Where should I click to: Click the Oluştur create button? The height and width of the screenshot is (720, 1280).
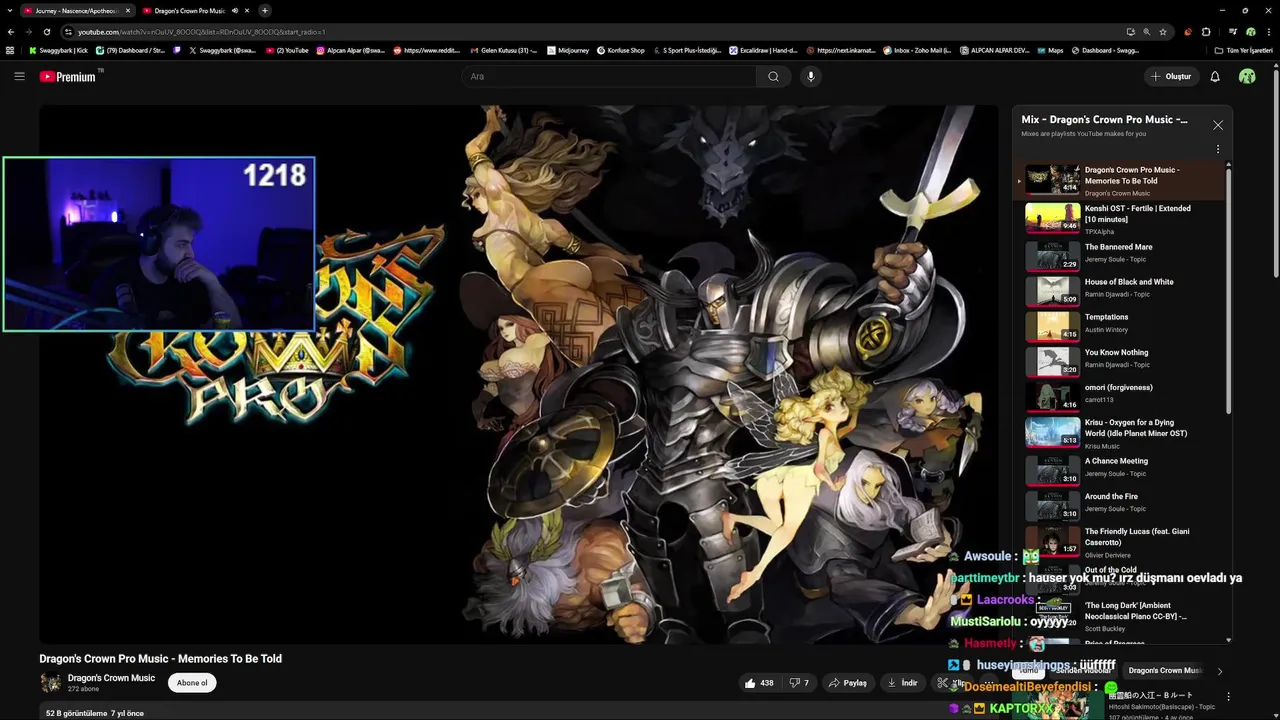(x=1171, y=76)
